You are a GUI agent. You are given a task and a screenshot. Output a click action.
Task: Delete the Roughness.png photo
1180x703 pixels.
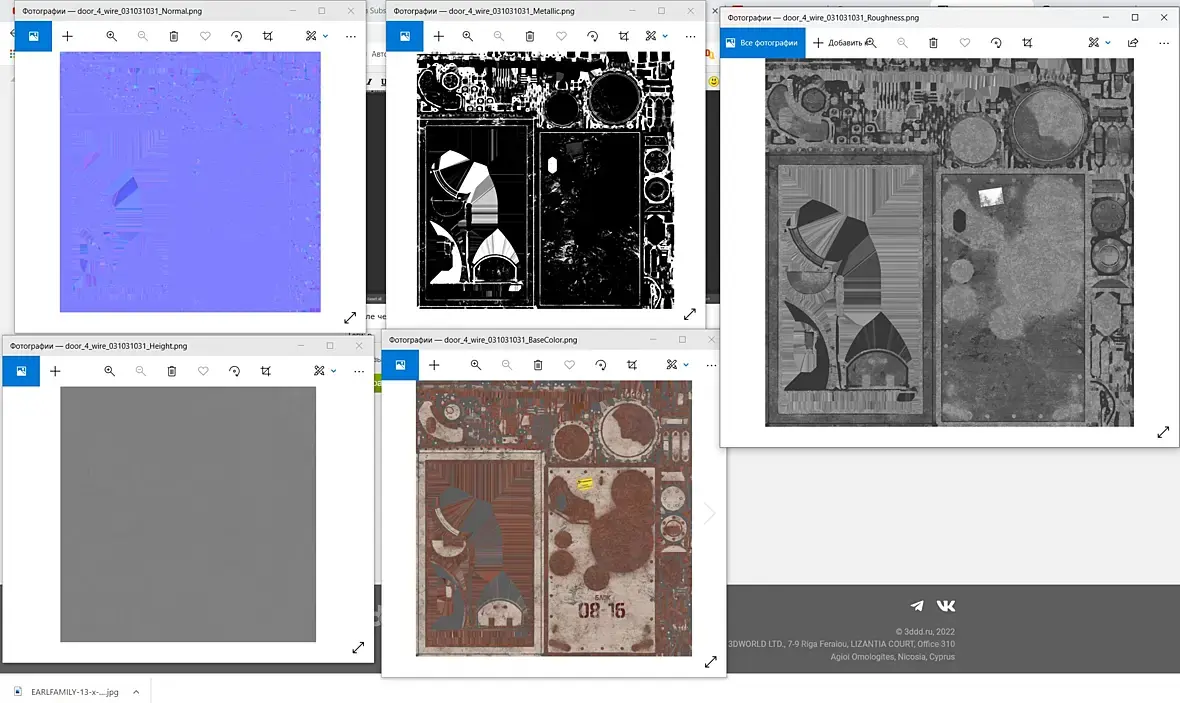pos(933,43)
